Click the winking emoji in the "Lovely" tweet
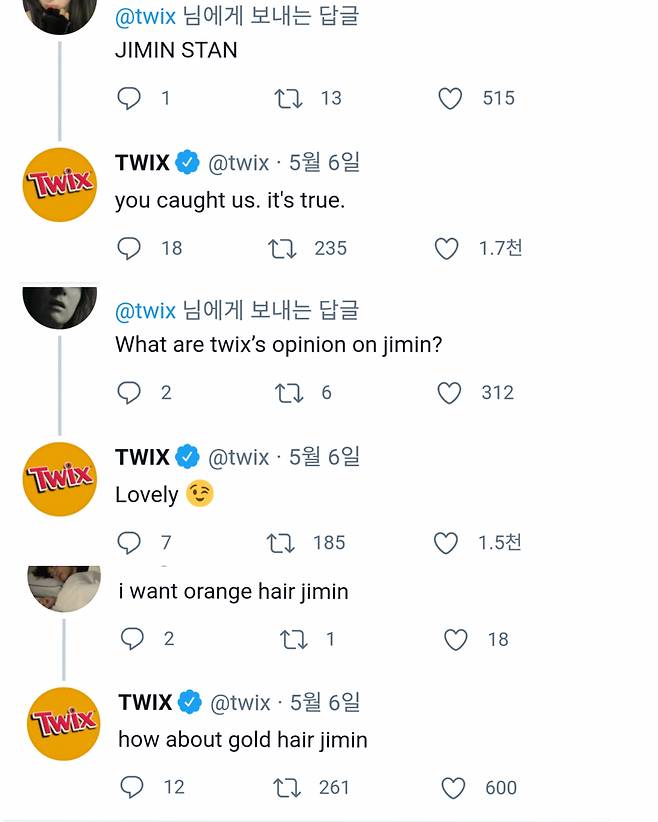The width and height of the screenshot is (658, 822). click(199, 494)
